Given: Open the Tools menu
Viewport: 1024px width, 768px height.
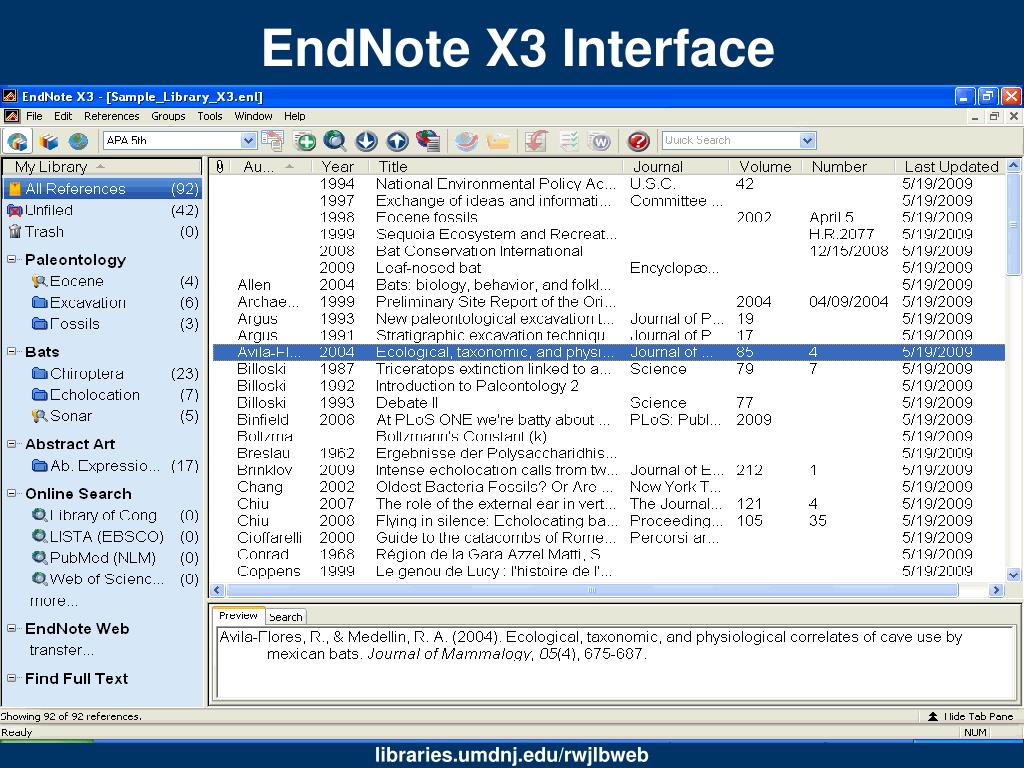Looking at the screenshot, I should (210, 116).
